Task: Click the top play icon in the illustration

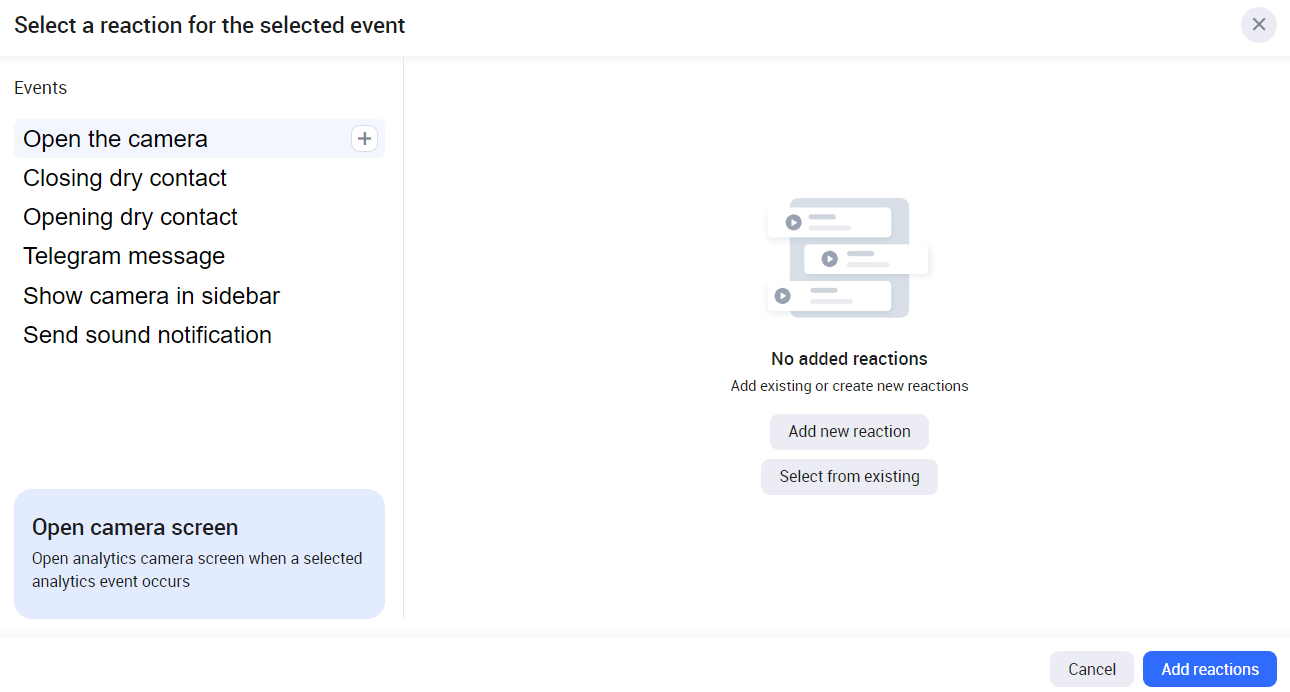Action: coord(793,222)
